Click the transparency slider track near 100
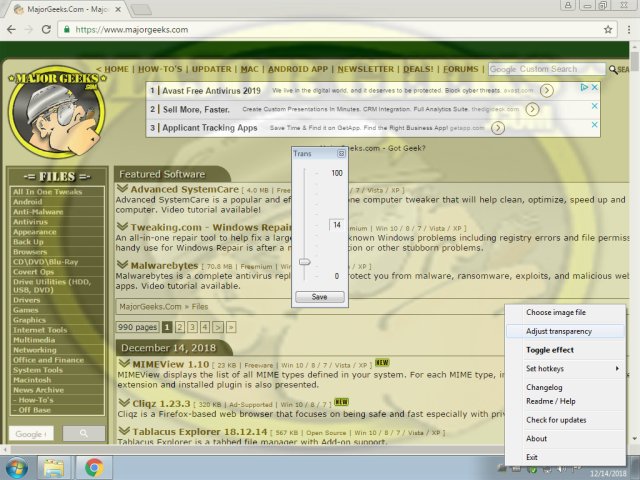The width and height of the screenshot is (640, 480). tap(304, 173)
